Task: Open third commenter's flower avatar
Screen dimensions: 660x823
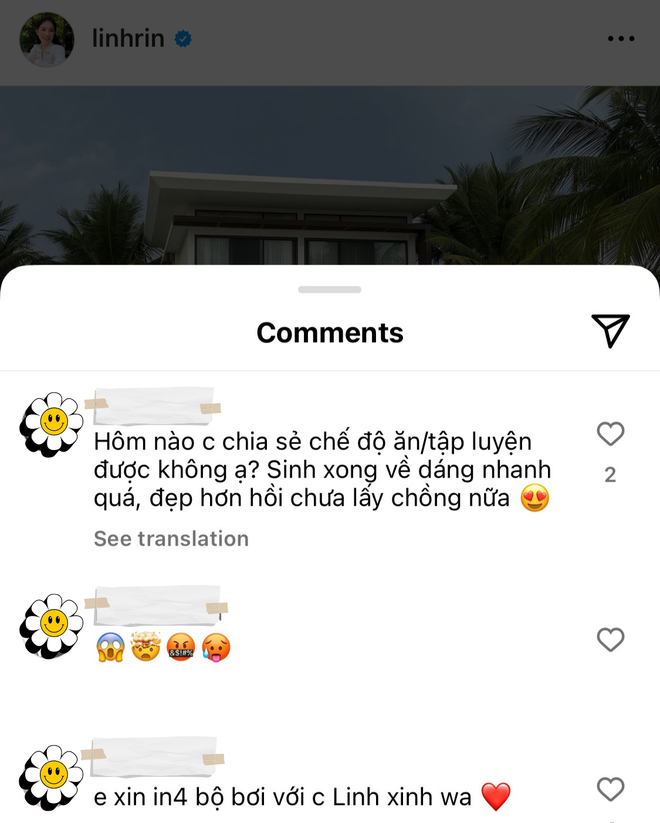Action: [x=51, y=777]
